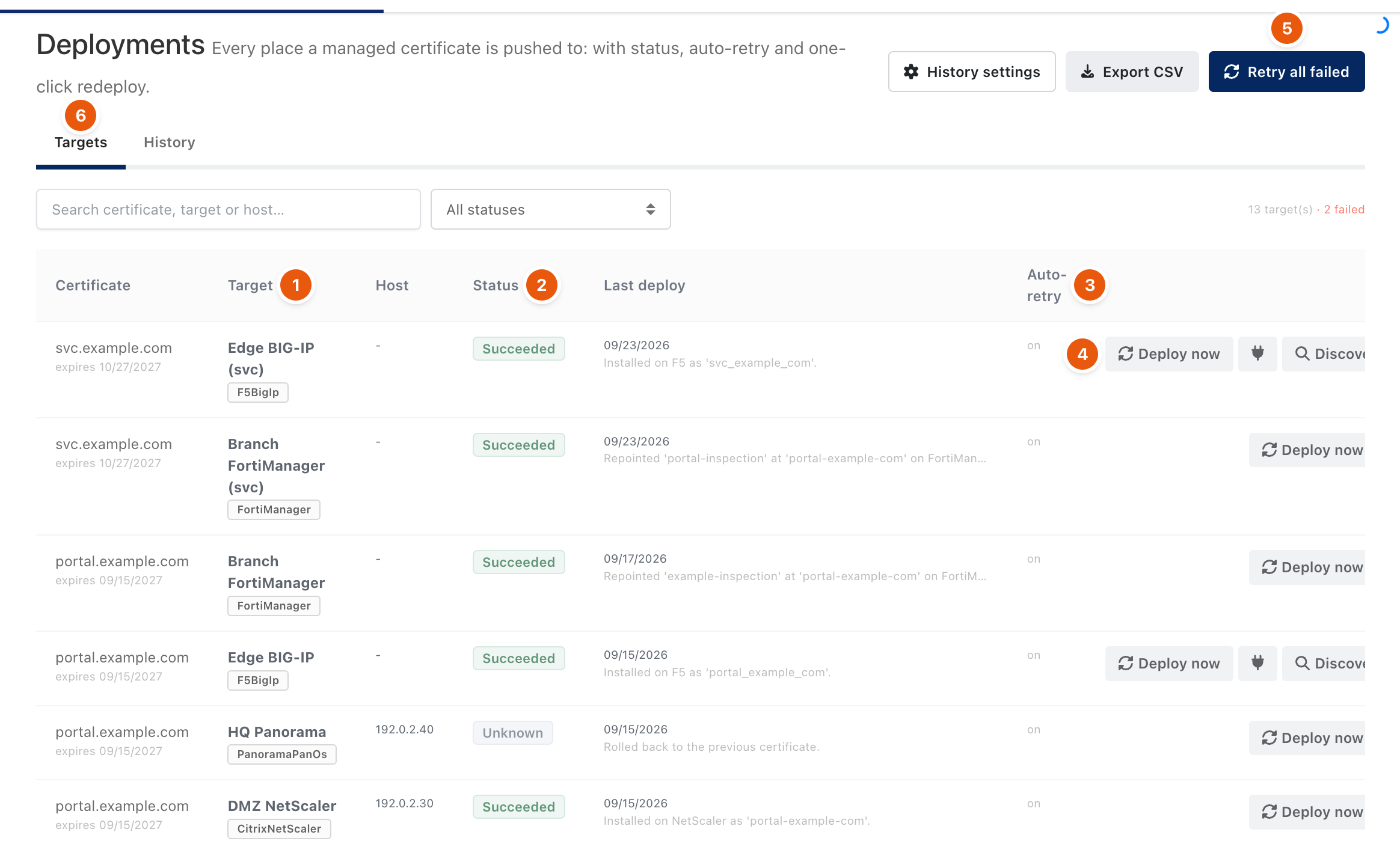Select the HQ Panorama target name
Screen dimensions: 1400x850
[x=277, y=732]
